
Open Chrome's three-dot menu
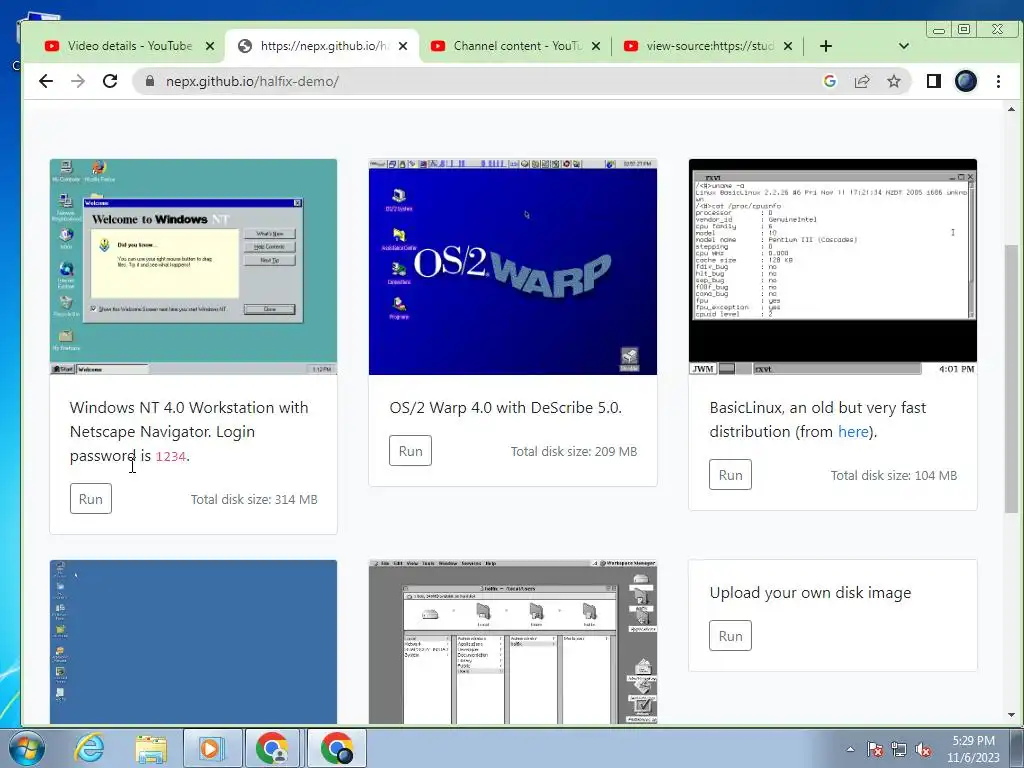click(999, 81)
